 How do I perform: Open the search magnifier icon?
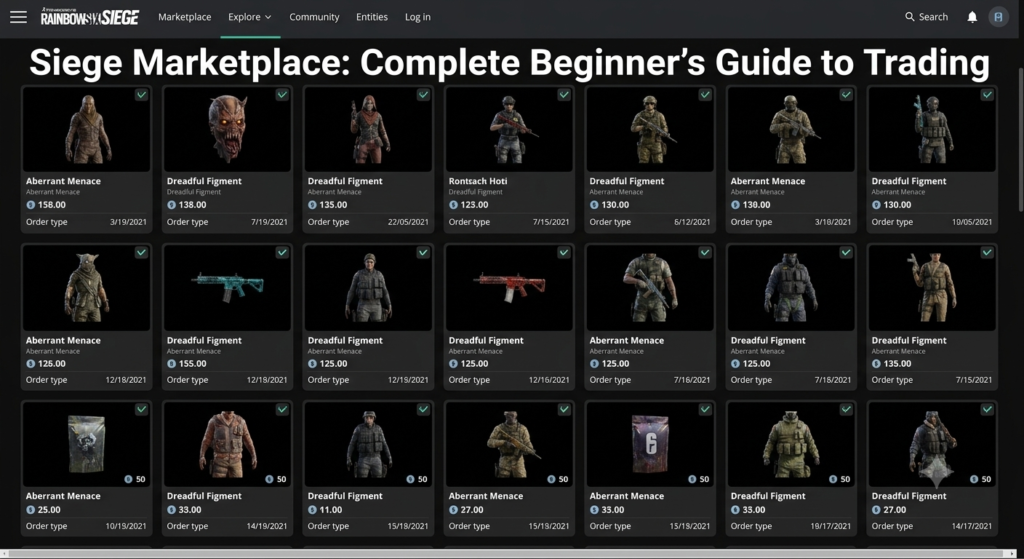click(909, 17)
